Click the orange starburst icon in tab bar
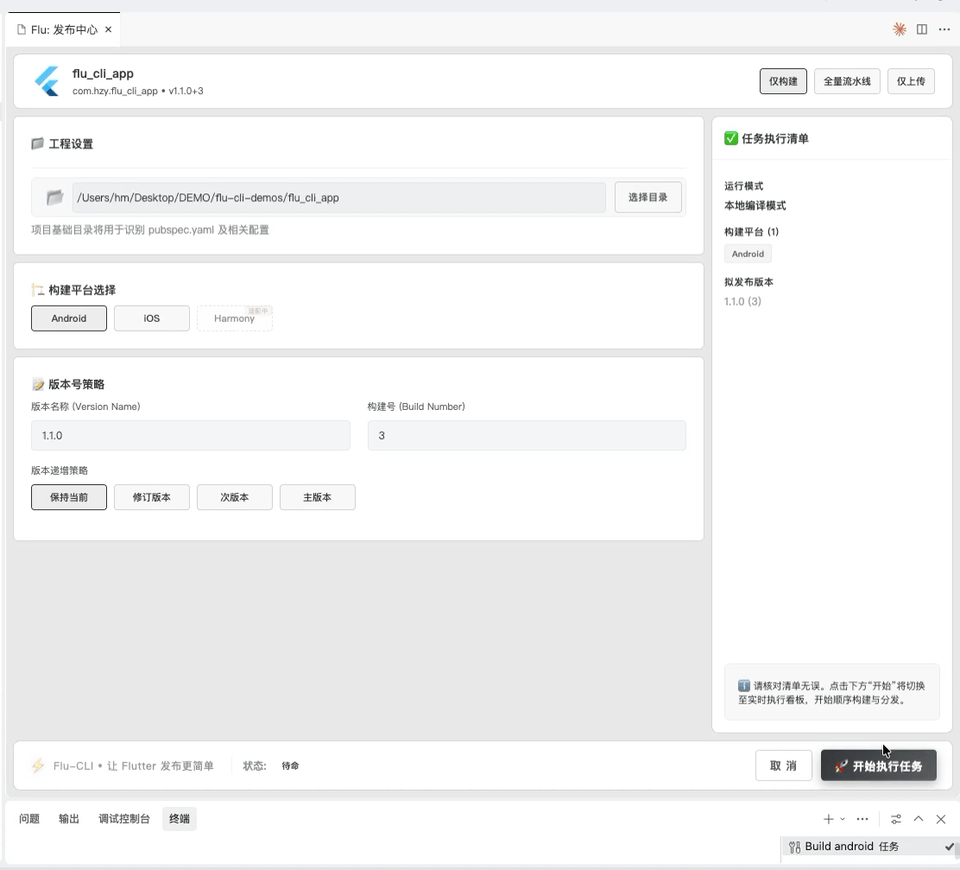Viewport: 960px width, 870px height. [x=899, y=29]
